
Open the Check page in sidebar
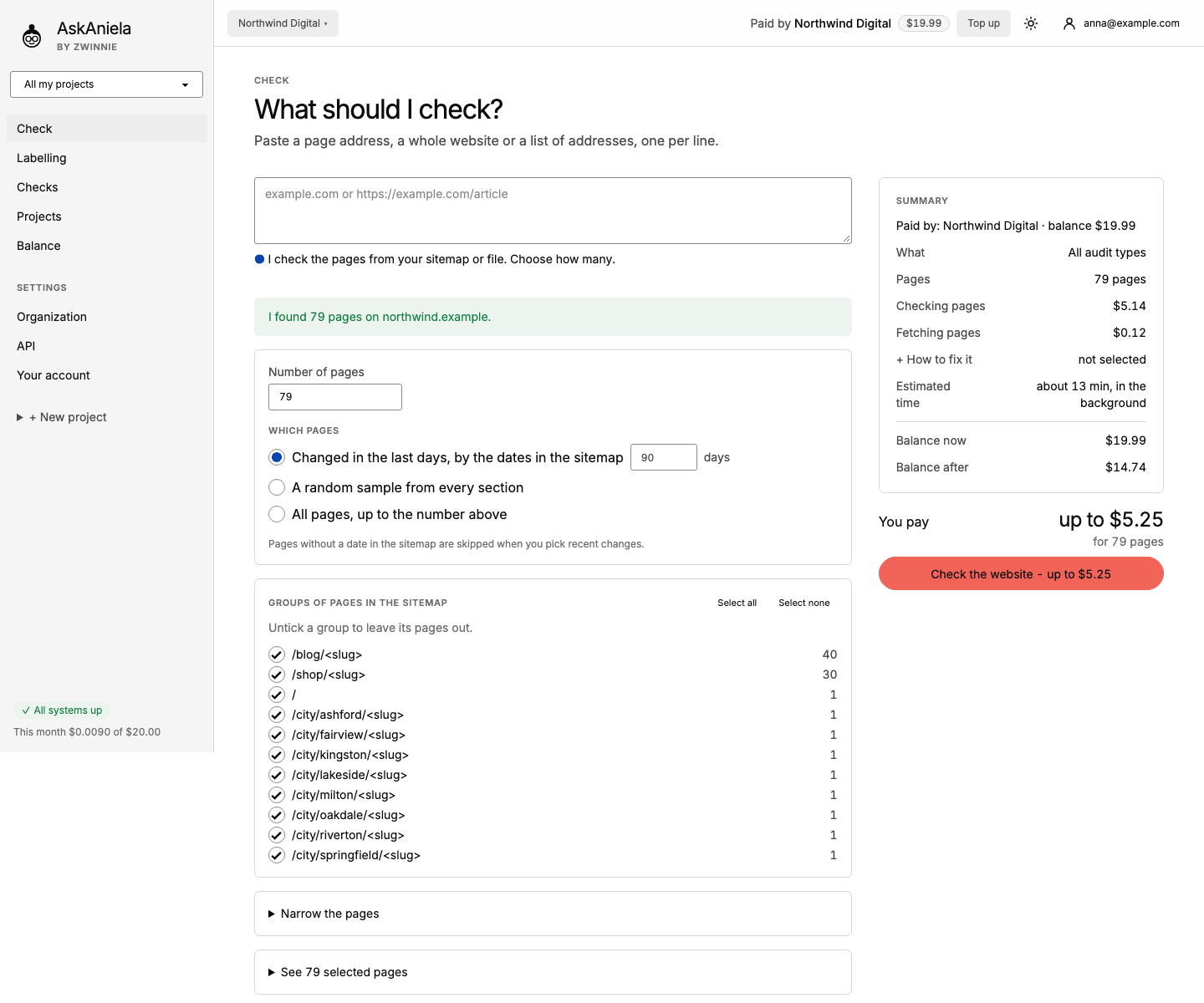point(106,129)
